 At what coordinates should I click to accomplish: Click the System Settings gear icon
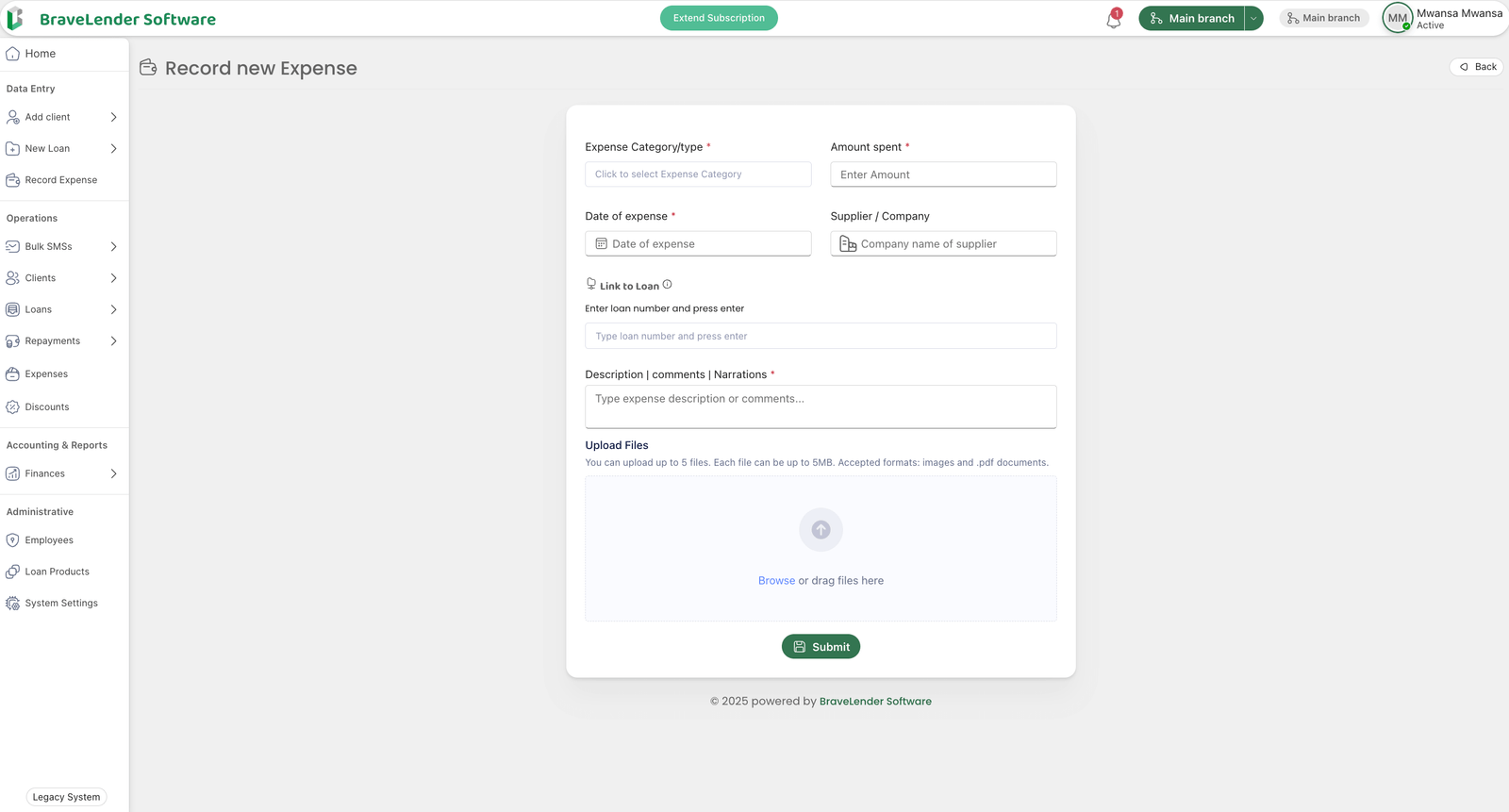(x=12, y=604)
